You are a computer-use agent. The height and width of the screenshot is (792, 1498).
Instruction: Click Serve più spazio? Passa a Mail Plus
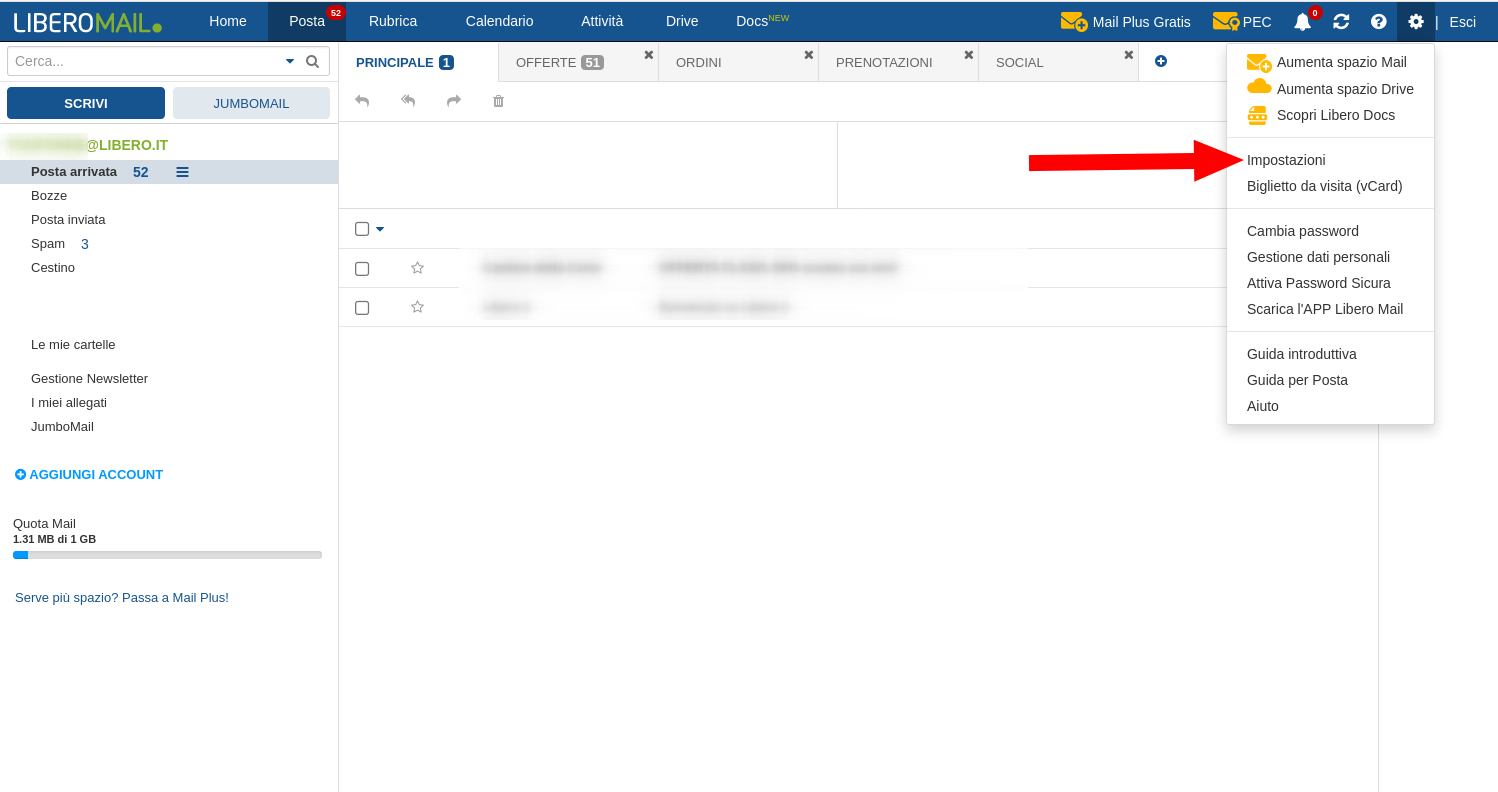[x=122, y=597]
